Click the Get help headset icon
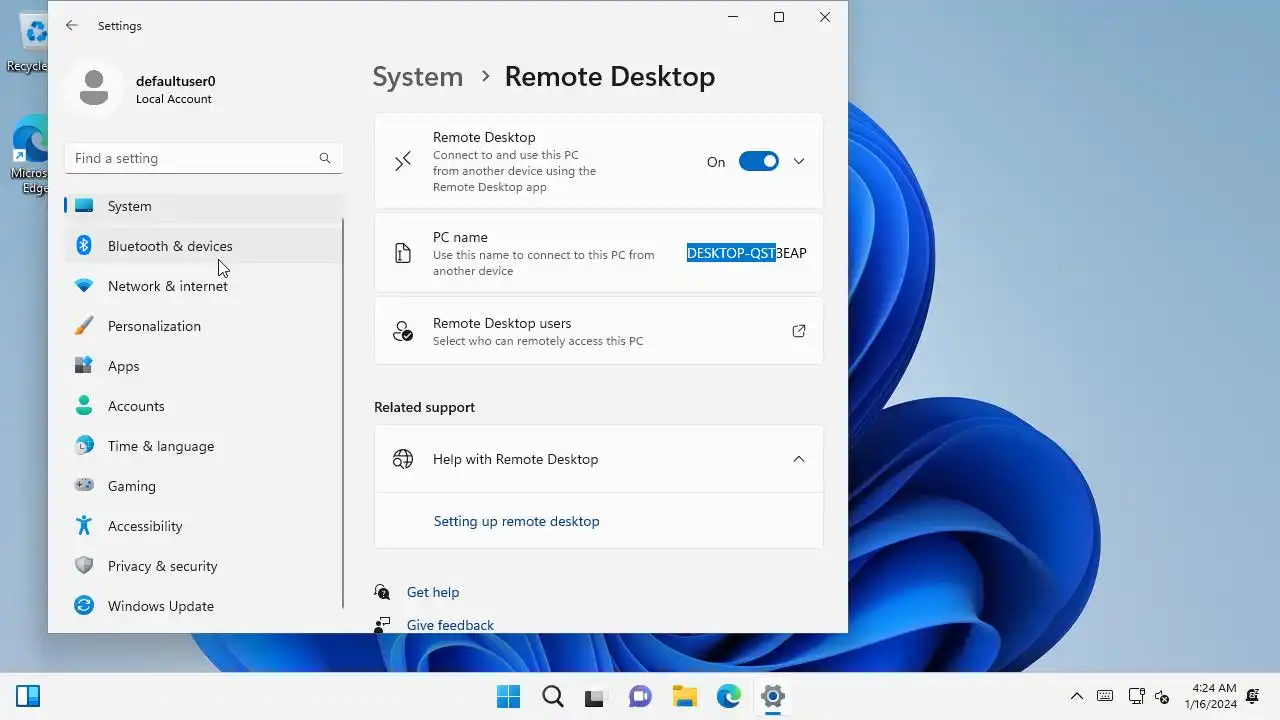The height and width of the screenshot is (720, 1280). 382,592
